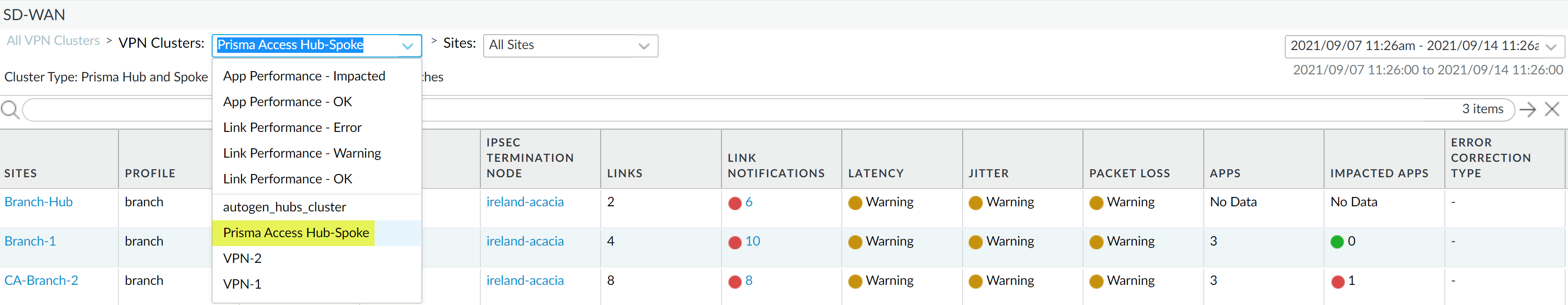This screenshot has width=1568, height=305.
Task: Open the Branch-Hub site link
Action: (x=38, y=202)
